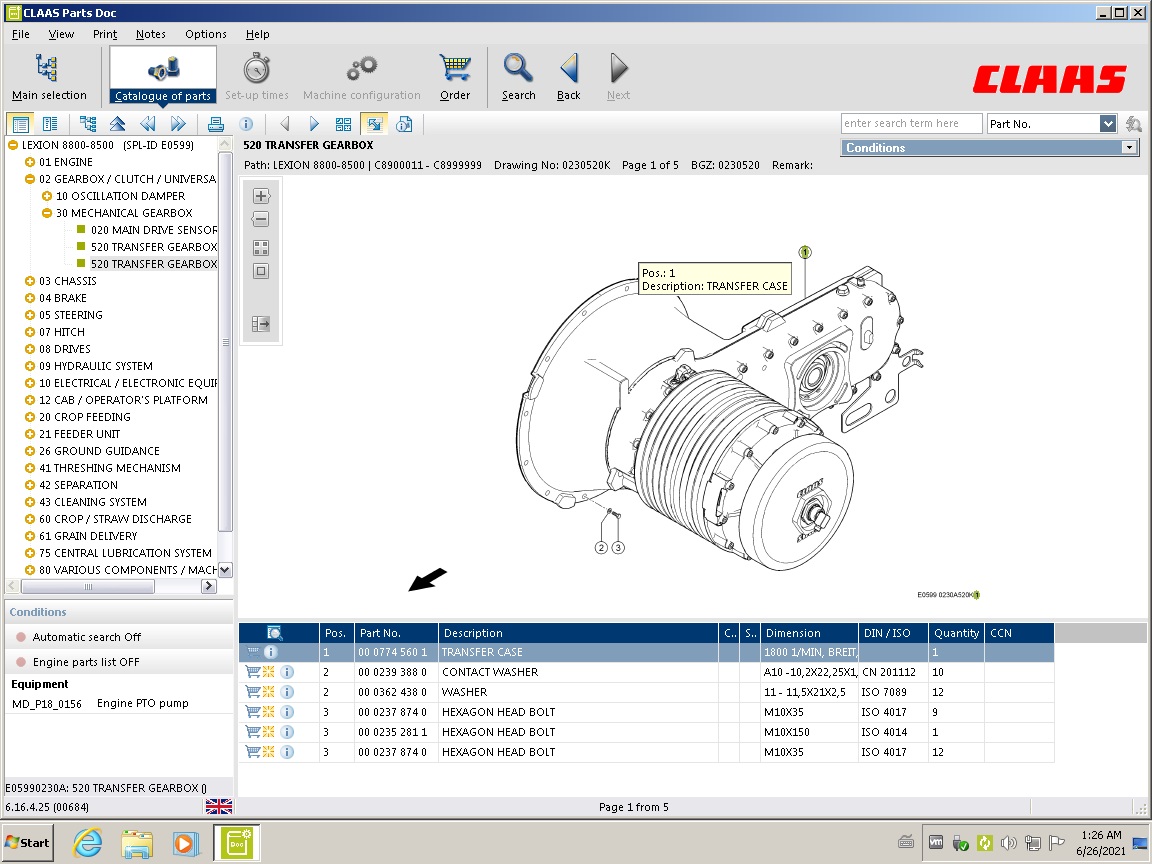
Task: Open the Catalogue of parts section
Action: (x=162, y=76)
